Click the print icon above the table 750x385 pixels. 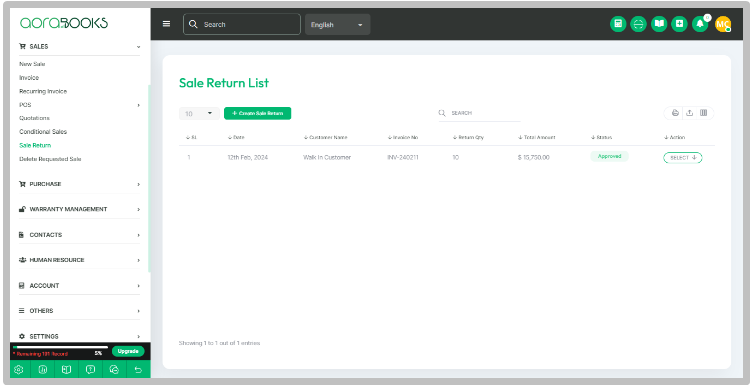point(675,113)
